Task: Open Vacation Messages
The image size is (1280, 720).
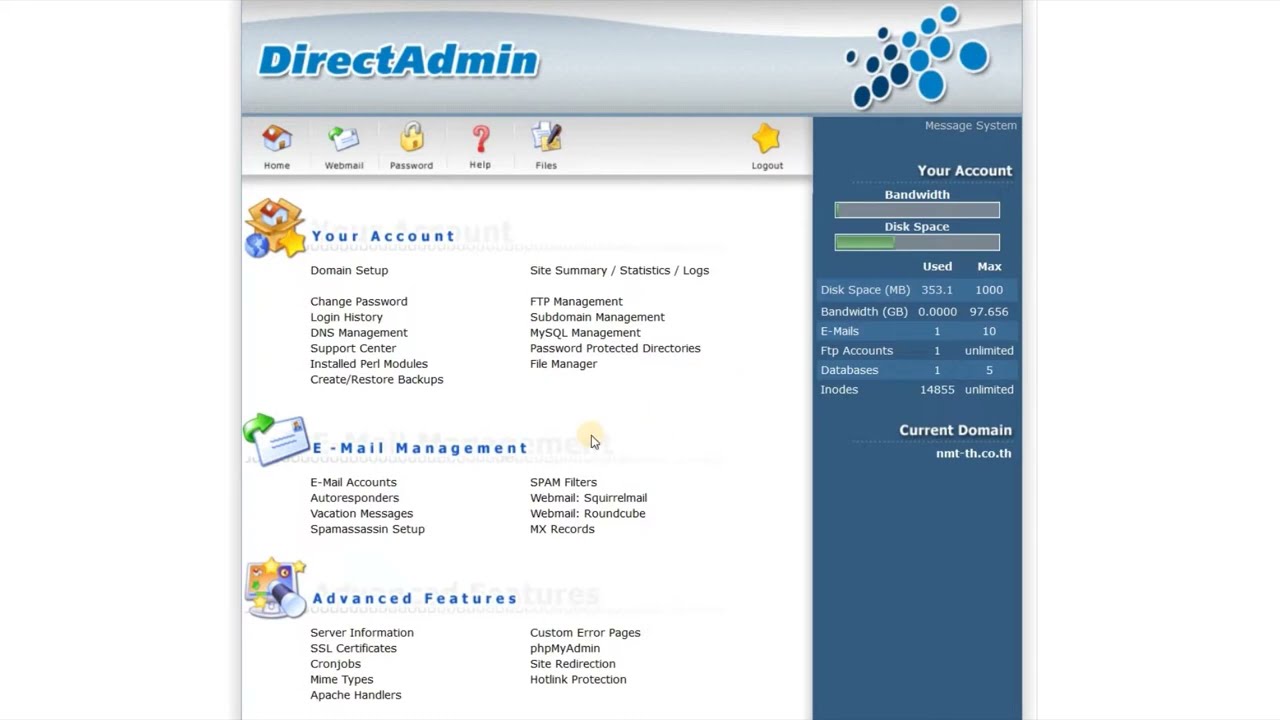Action: click(361, 513)
